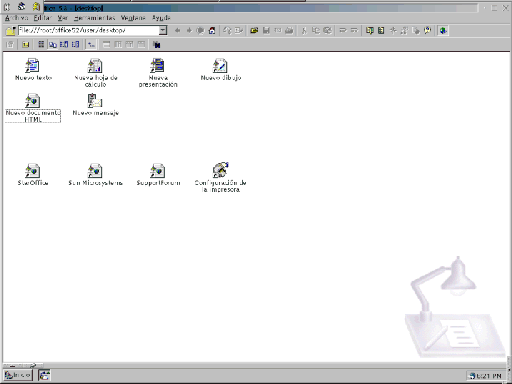Select the Nuevo mensaje icon

pyautogui.click(x=95, y=101)
